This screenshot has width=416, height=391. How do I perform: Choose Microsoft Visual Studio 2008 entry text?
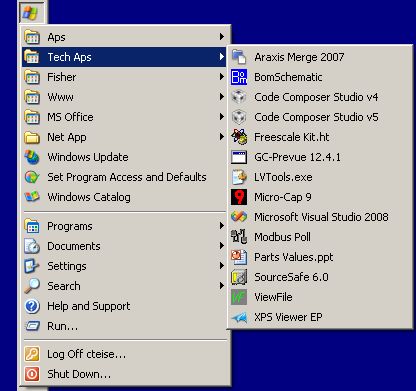(x=321, y=217)
